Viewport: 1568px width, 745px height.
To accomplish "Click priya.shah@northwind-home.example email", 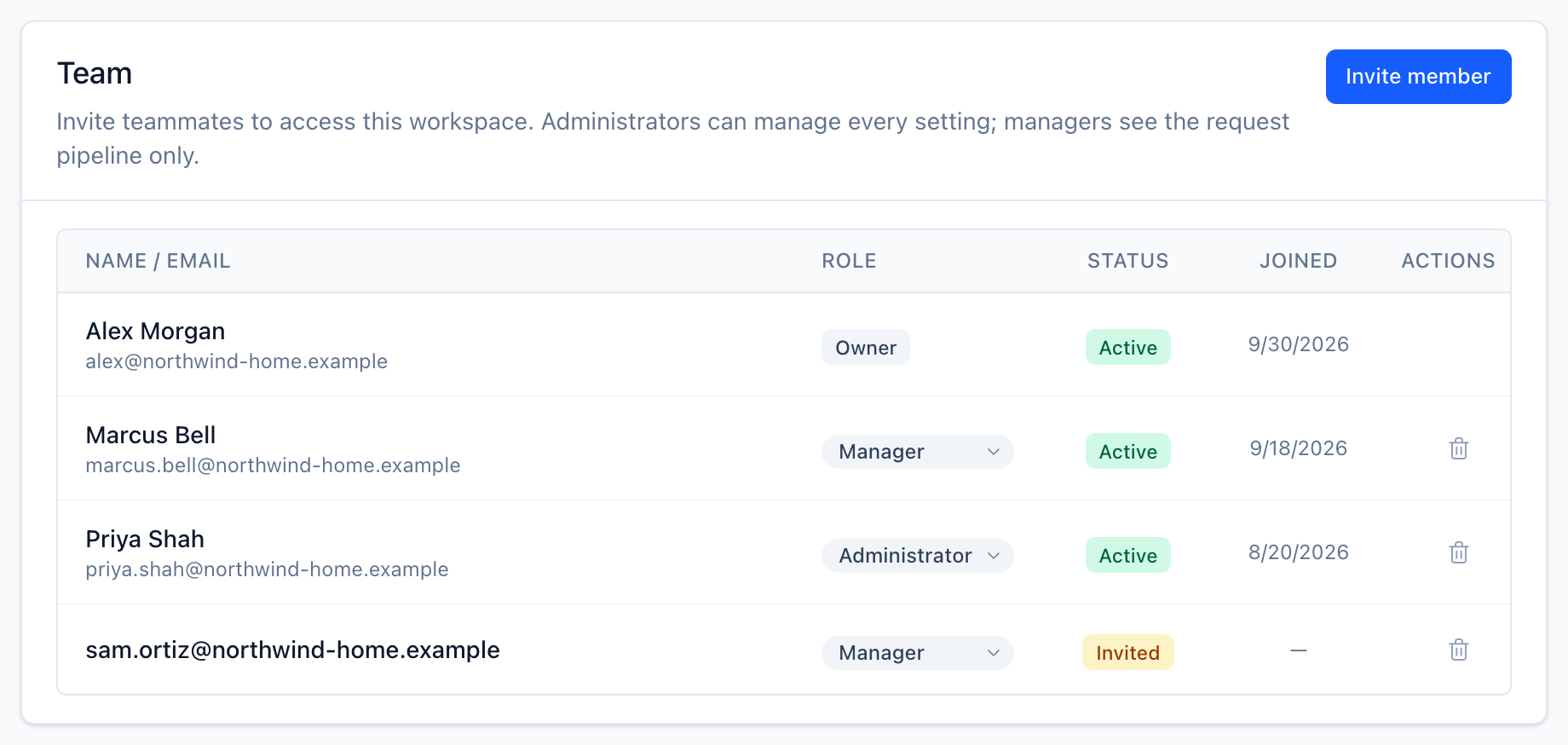I will click(x=267, y=569).
